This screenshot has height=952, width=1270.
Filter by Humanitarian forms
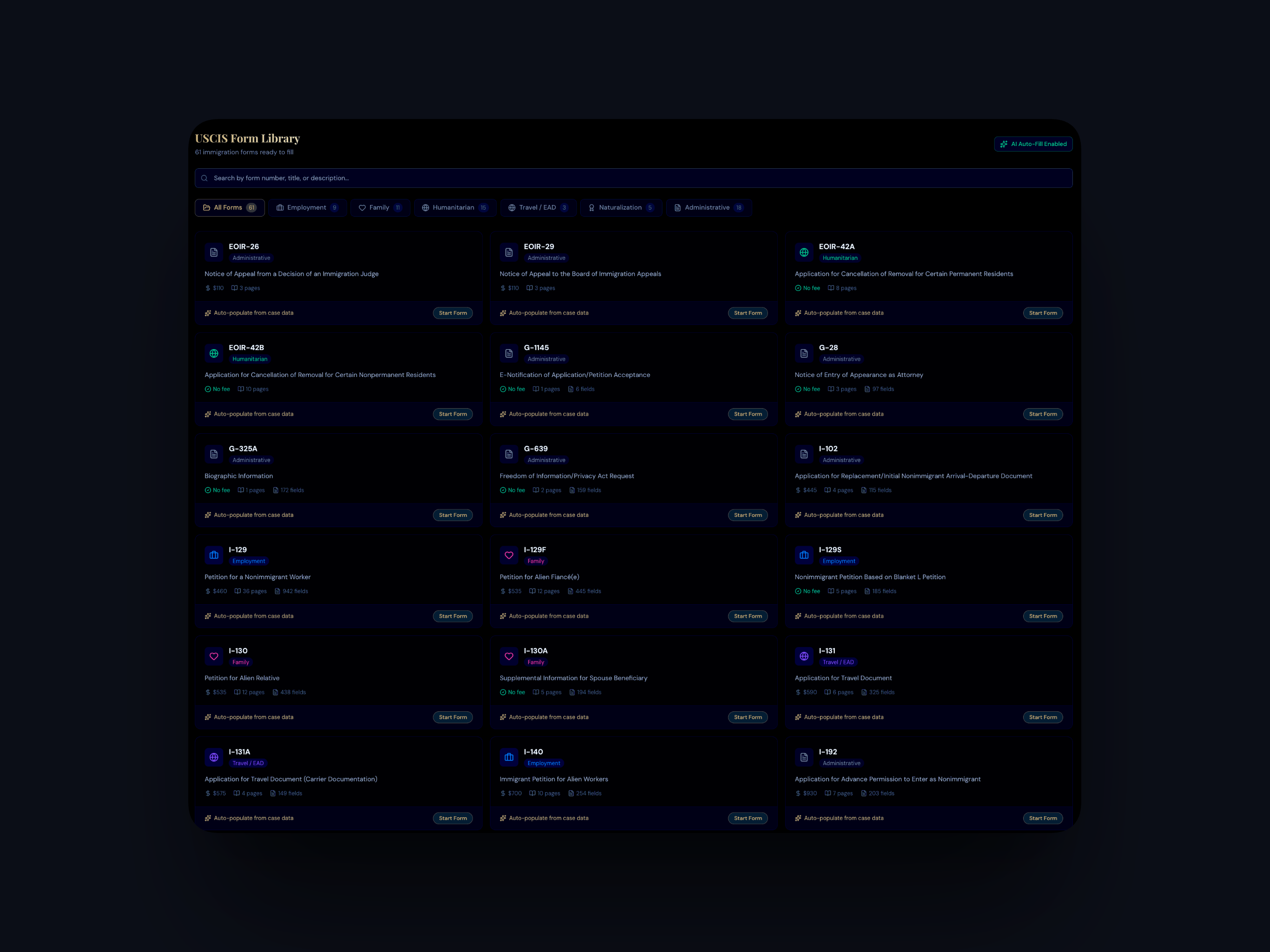[455, 208]
